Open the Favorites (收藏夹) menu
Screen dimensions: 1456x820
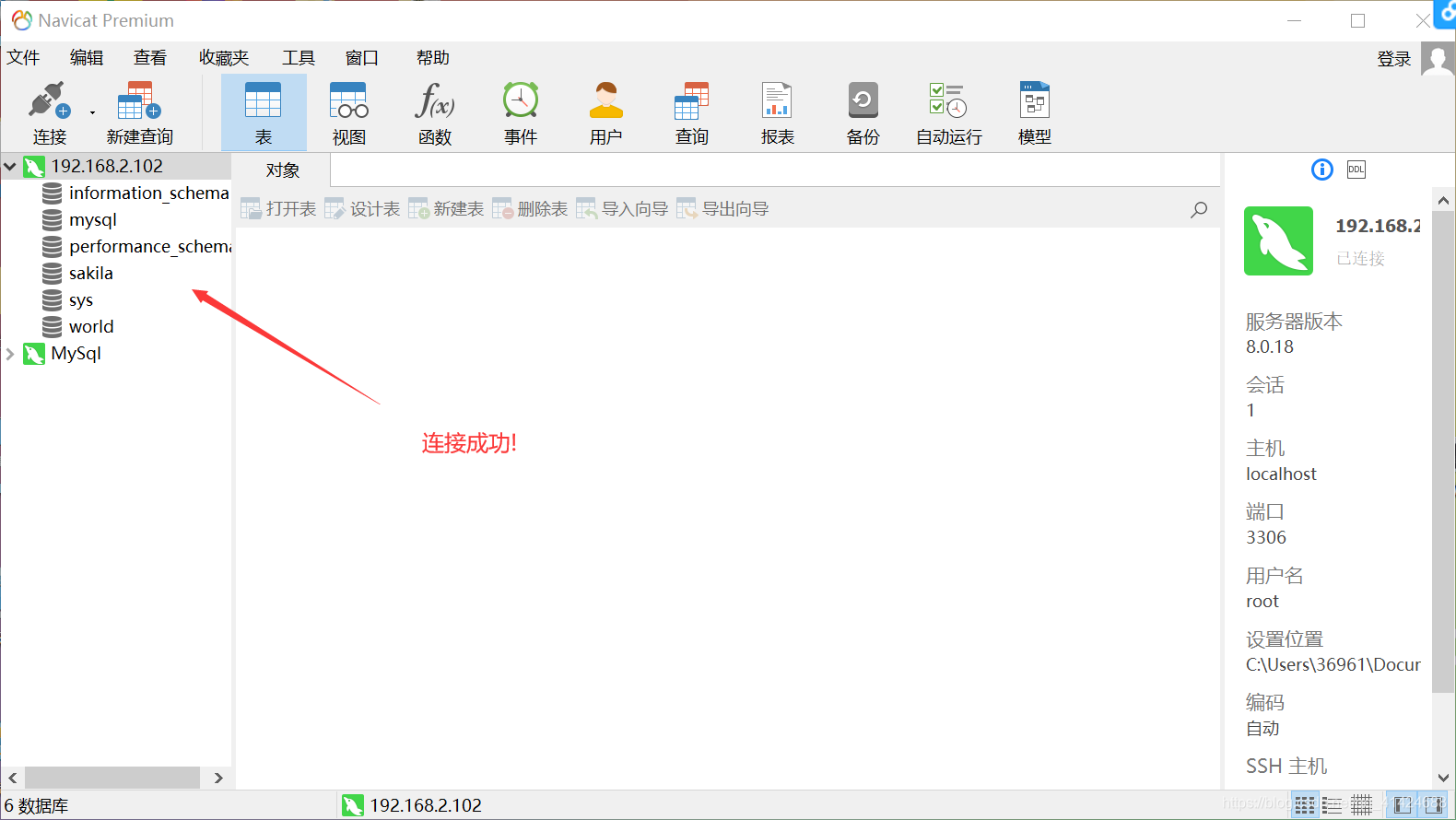point(224,58)
